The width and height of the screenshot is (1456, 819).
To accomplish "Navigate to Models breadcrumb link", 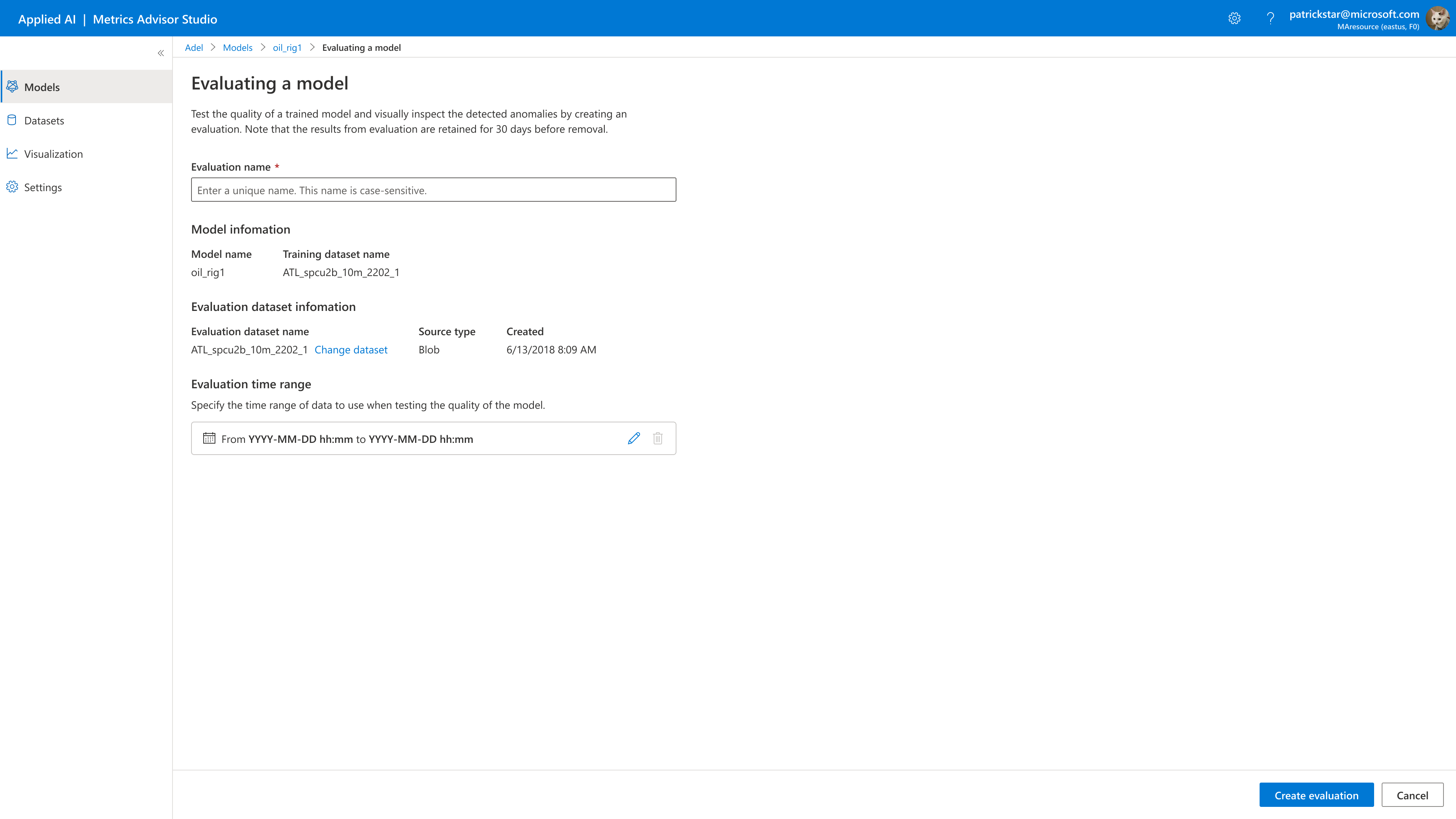I will pyautogui.click(x=237, y=47).
